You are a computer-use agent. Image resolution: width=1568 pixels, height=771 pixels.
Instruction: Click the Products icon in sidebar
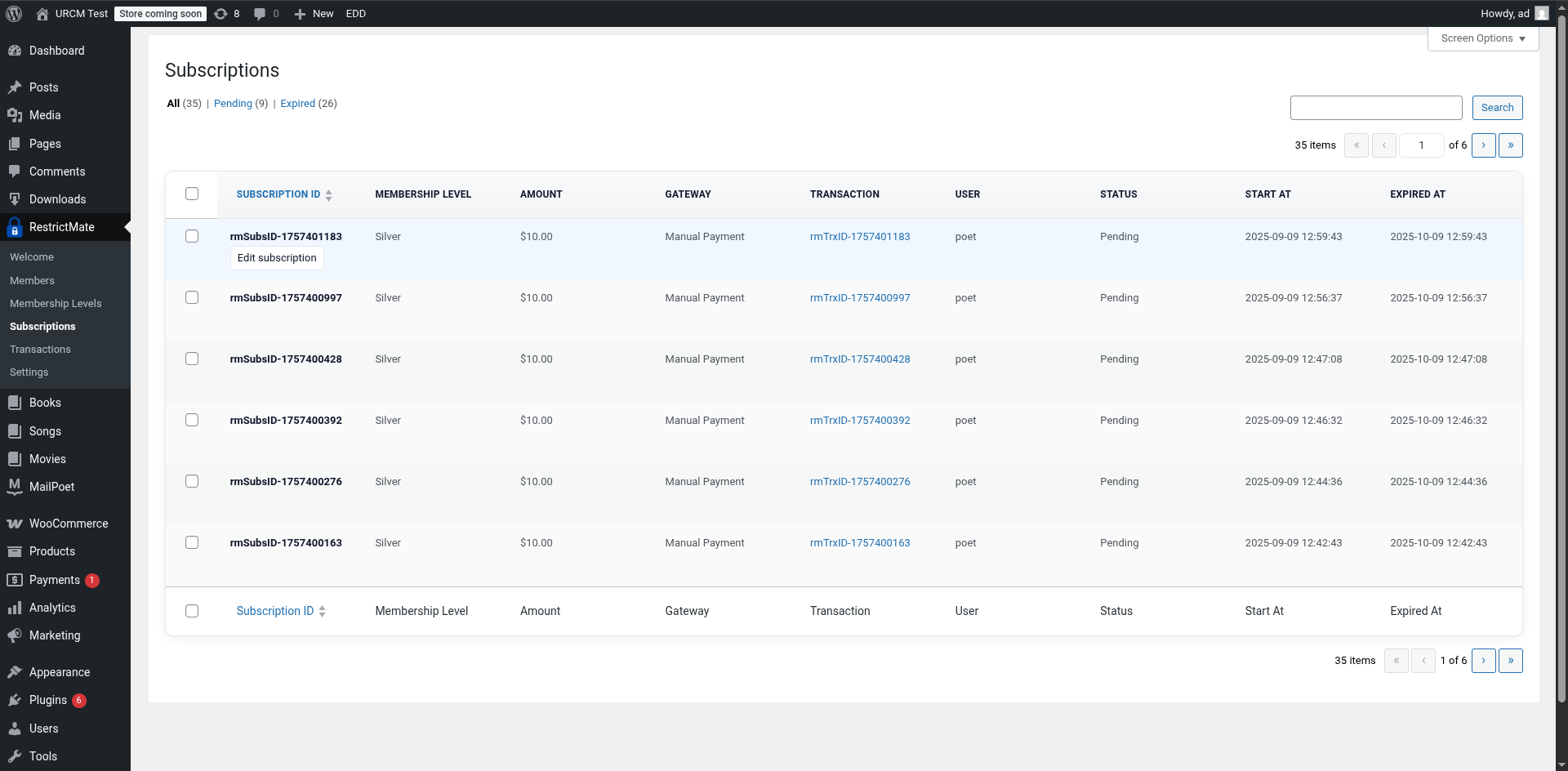click(x=15, y=551)
